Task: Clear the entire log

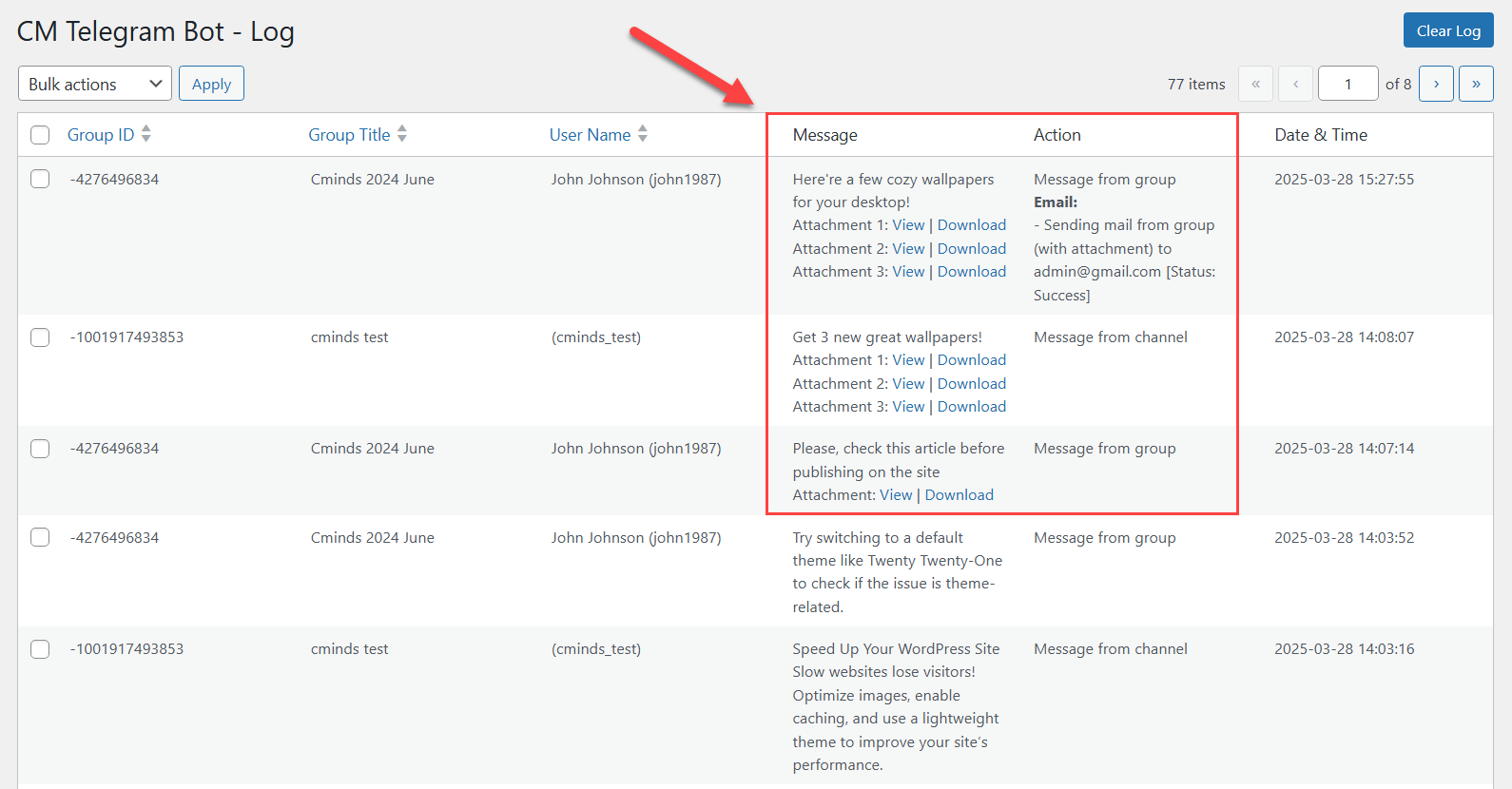Action: (x=1447, y=30)
